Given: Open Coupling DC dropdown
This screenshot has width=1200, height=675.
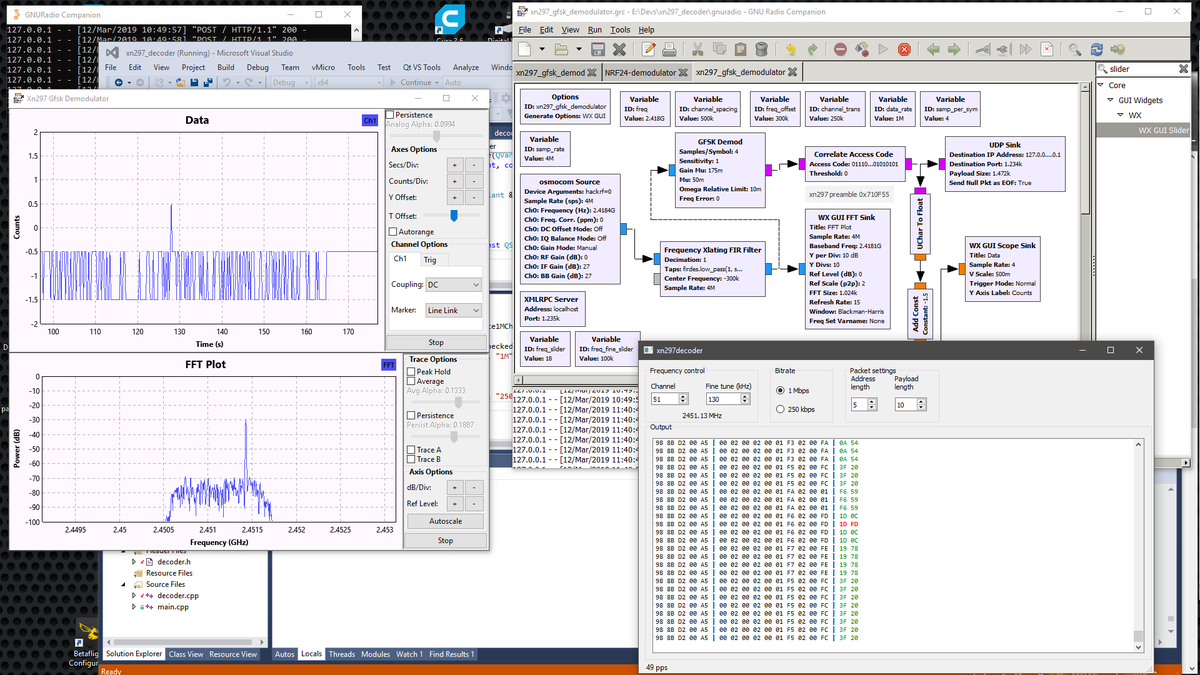Looking at the screenshot, I should 453,285.
